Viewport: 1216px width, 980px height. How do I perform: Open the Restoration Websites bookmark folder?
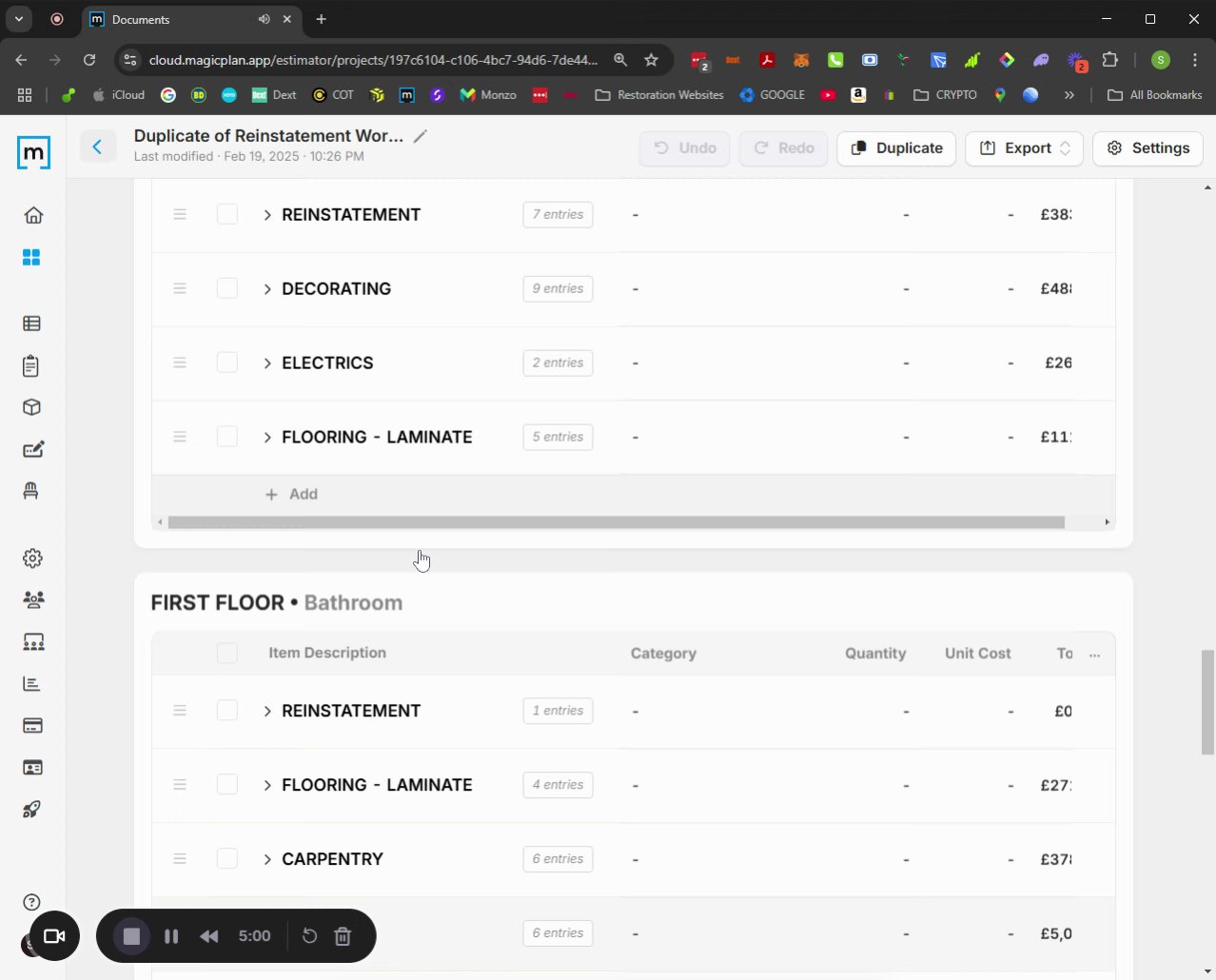click(x=658, y=95)
